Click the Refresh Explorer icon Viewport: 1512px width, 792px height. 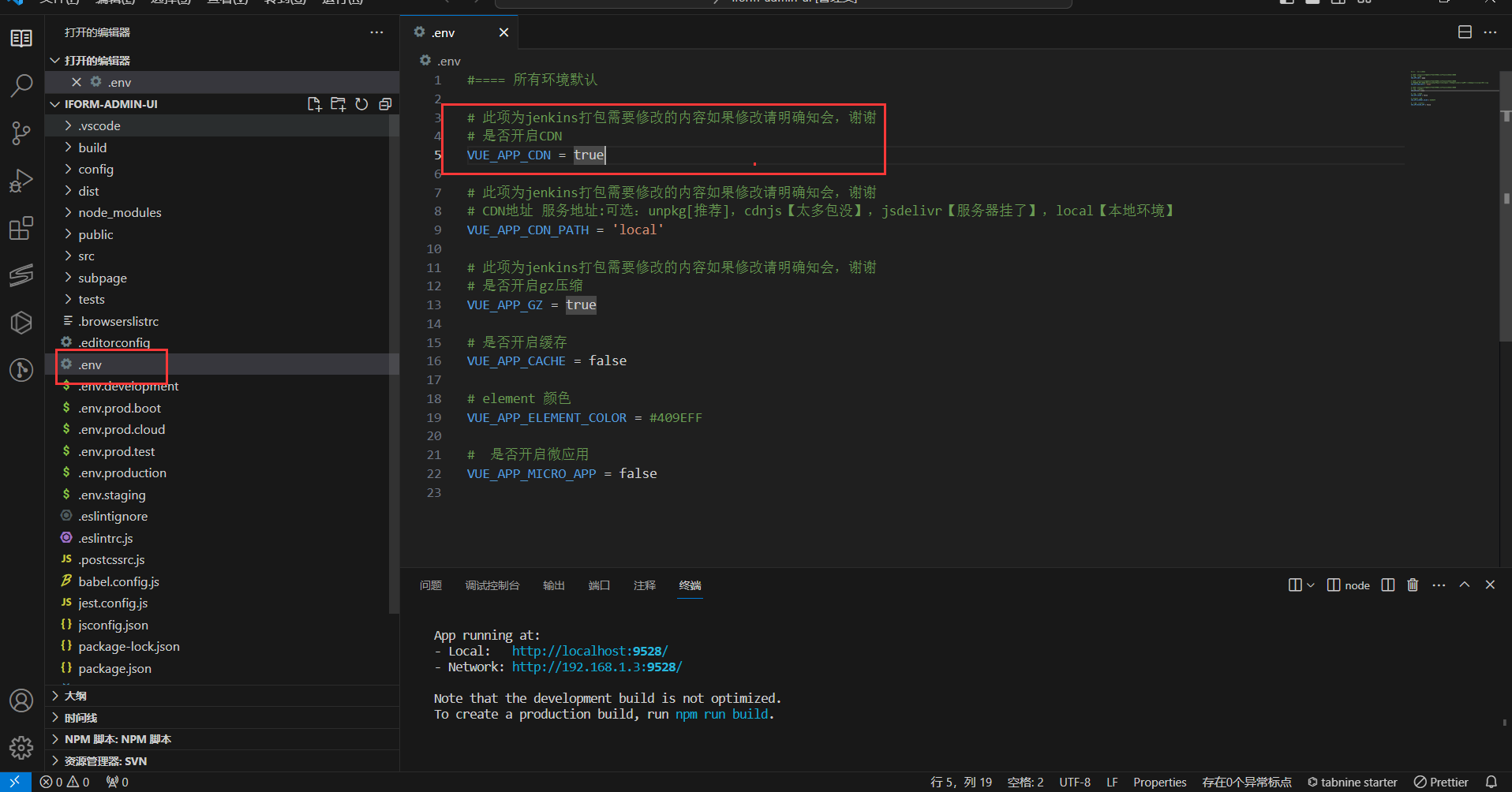click(x=361, y=104)
